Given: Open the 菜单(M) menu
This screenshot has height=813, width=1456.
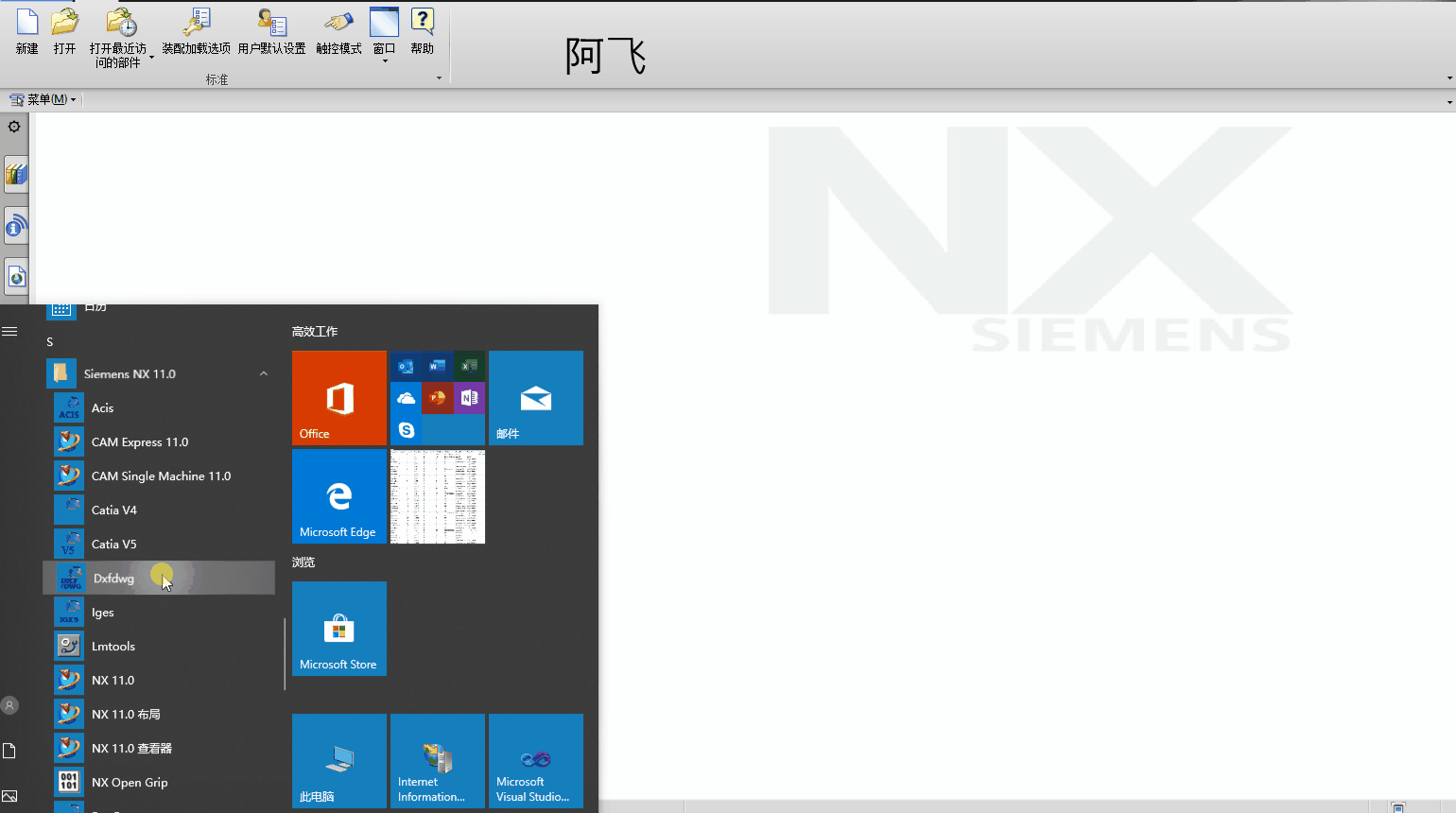Looking at the screenshot, I should coord(43,99).
